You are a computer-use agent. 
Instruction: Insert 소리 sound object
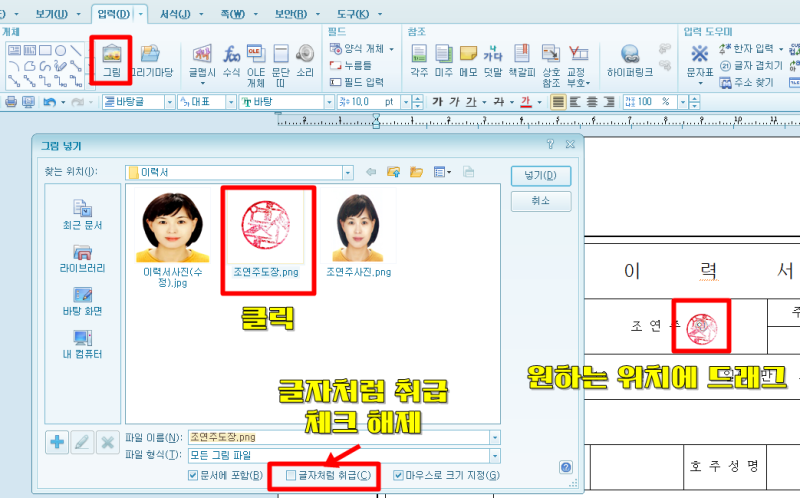pyautogui.click(x=305, y=60)
